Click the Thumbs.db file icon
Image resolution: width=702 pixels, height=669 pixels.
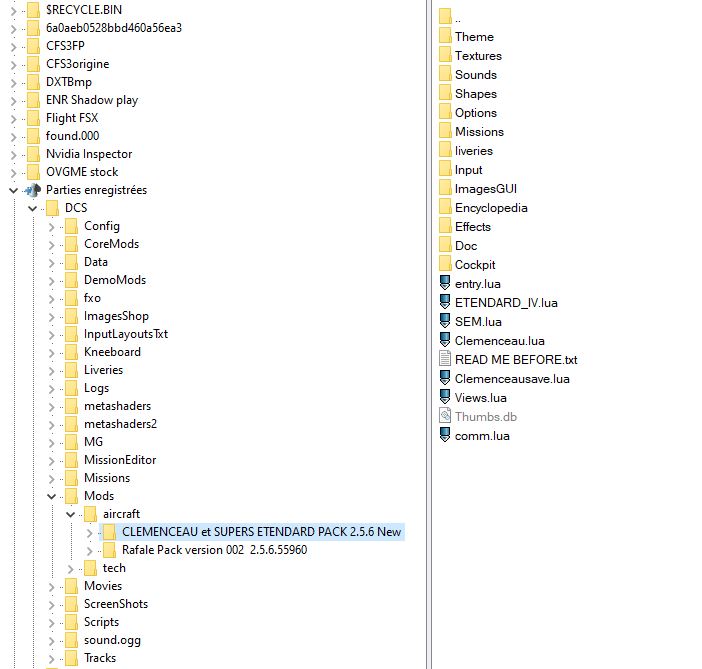click(445, 416)
